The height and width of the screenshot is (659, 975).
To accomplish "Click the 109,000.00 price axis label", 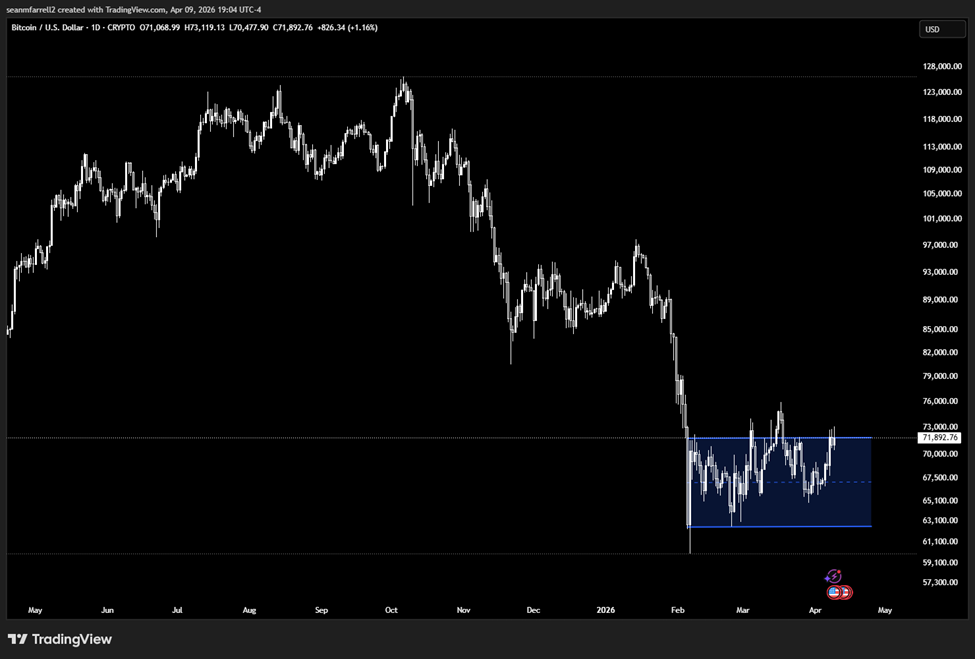I will point(942,170).
